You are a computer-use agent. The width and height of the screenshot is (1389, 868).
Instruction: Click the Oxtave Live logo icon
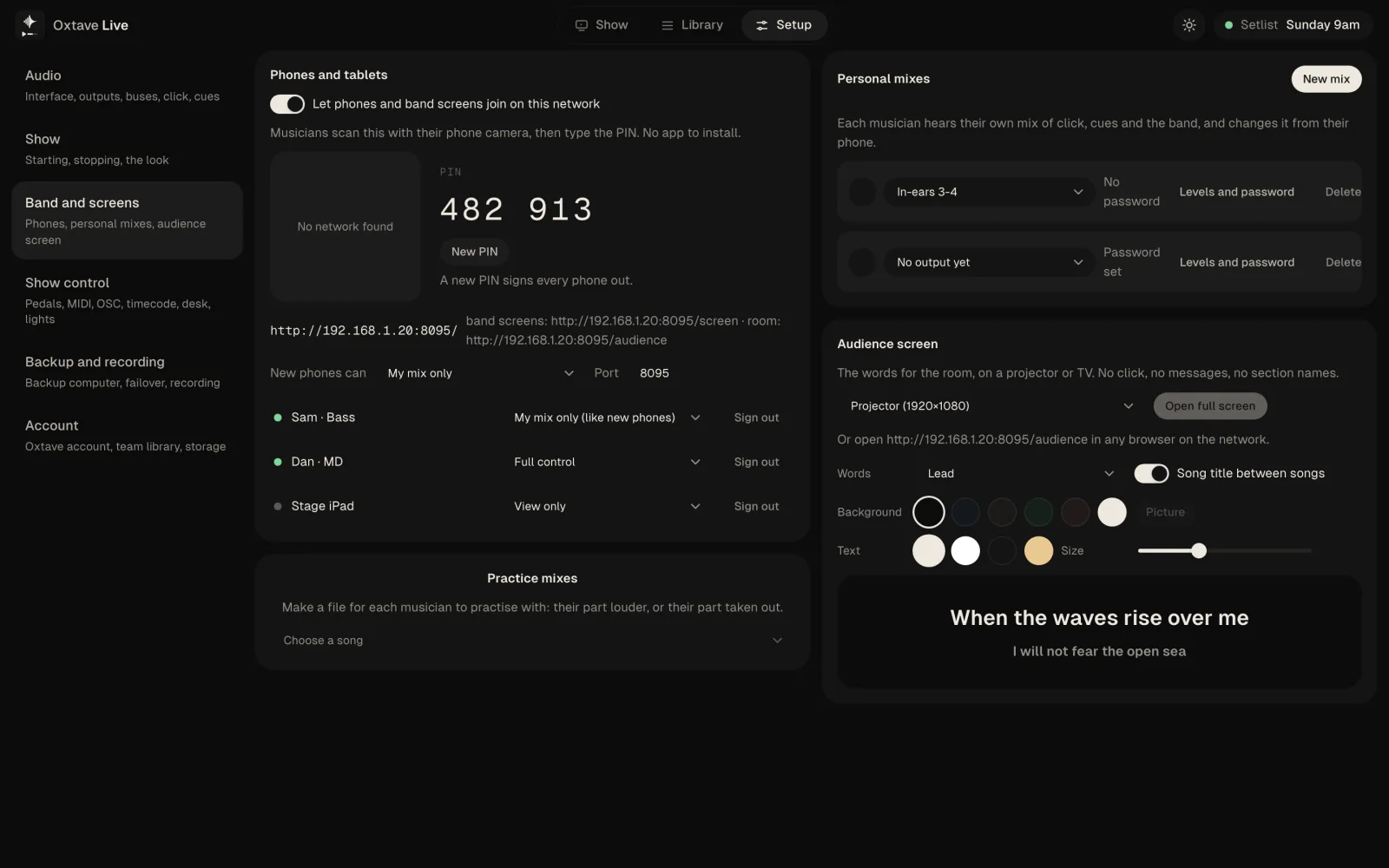pos(29,25)
